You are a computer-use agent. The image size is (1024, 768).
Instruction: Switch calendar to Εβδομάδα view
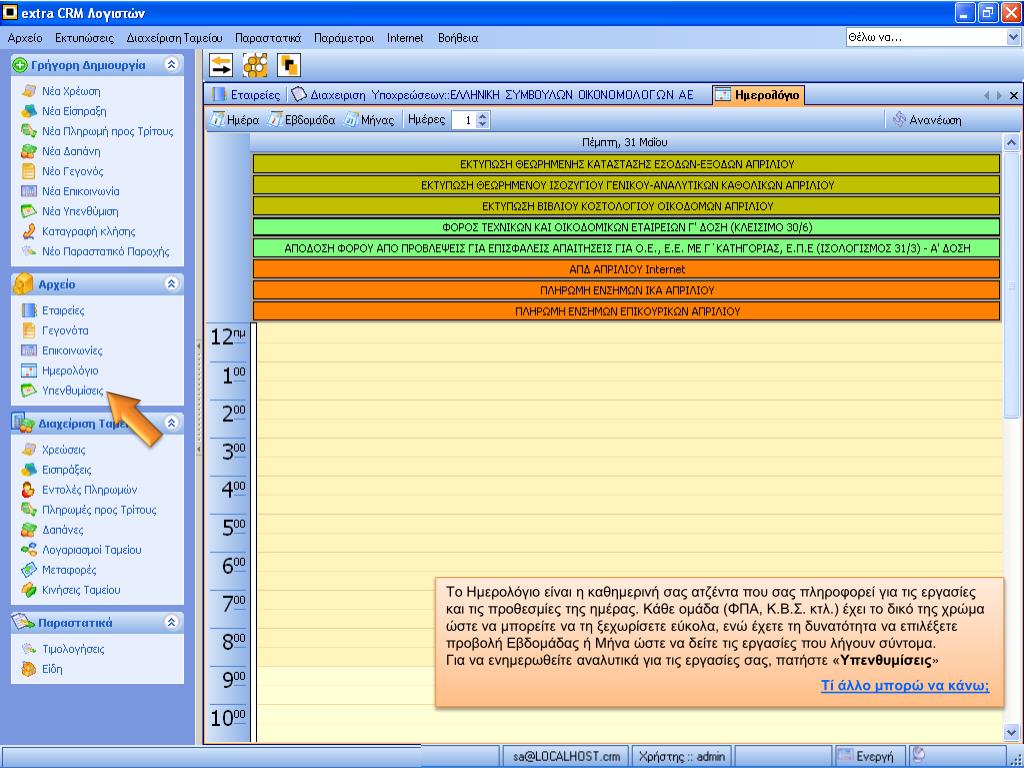point(302,120)
